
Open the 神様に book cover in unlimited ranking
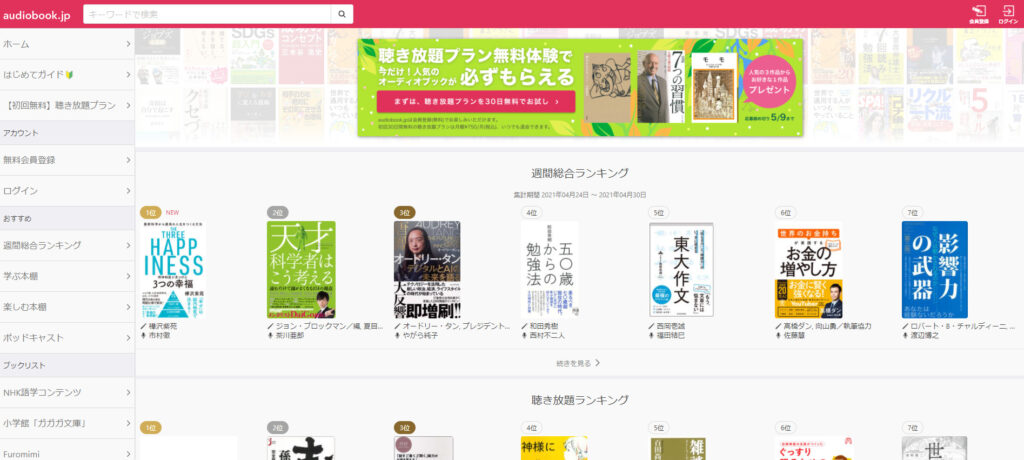pyautogui.click(x=554, y=448)
